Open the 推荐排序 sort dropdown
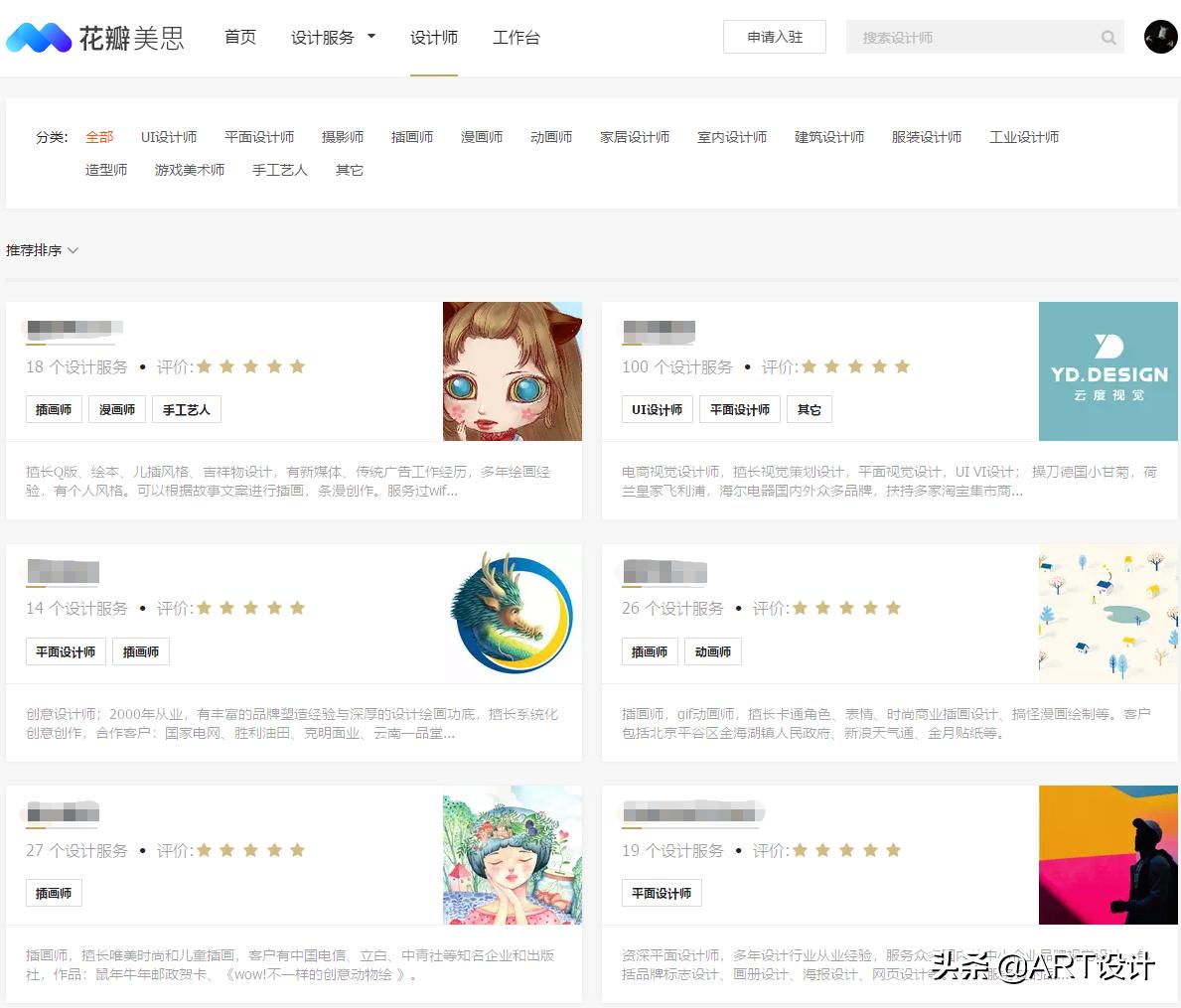 tap(36, 250)
